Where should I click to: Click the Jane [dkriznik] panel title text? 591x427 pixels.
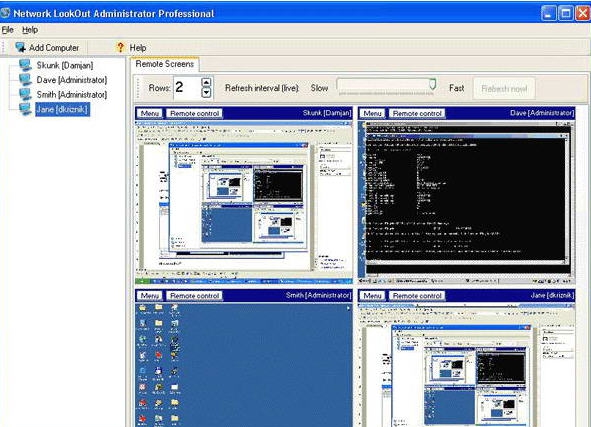pos(552,295)
